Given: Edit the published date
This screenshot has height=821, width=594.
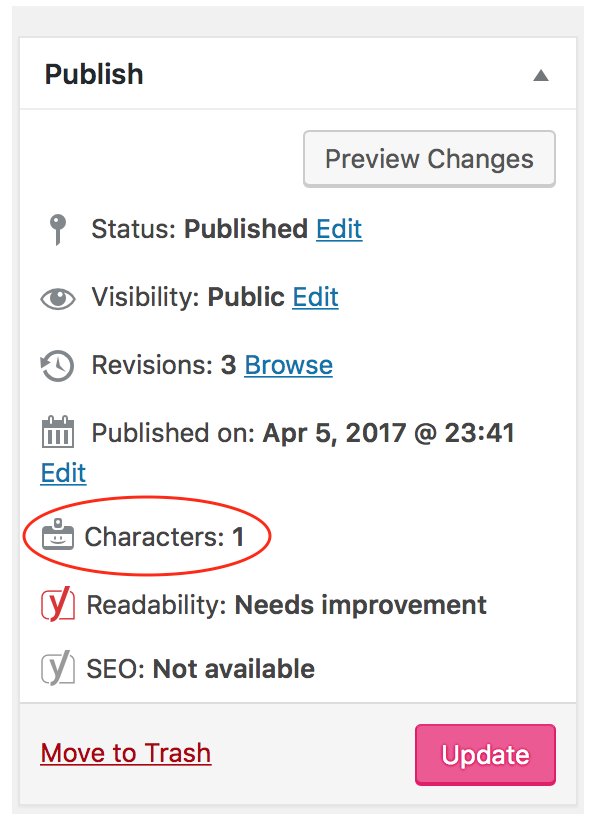Looking at the screenshot, I should [63, 473].
